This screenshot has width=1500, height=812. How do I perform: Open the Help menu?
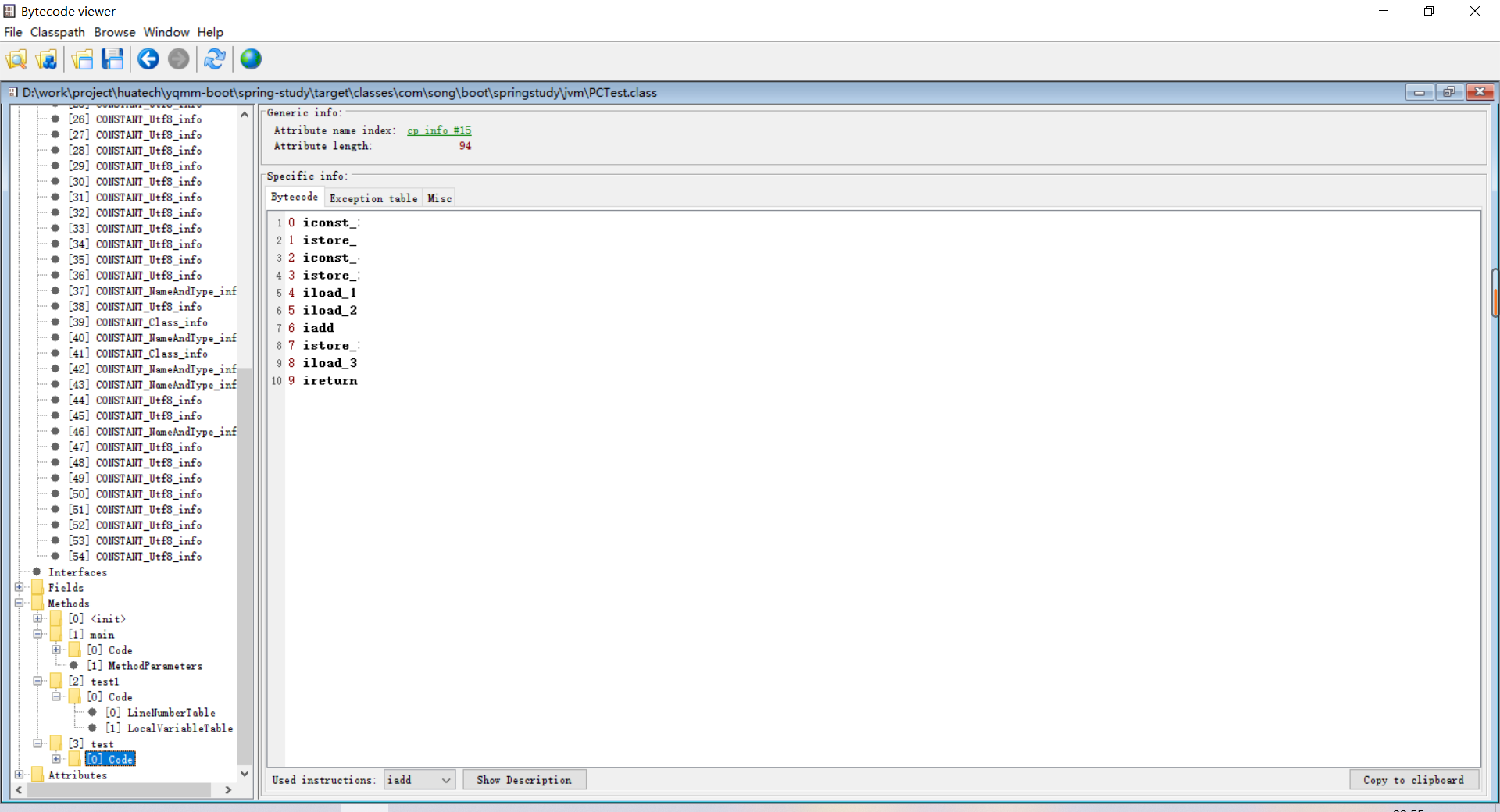pos(210,32)
